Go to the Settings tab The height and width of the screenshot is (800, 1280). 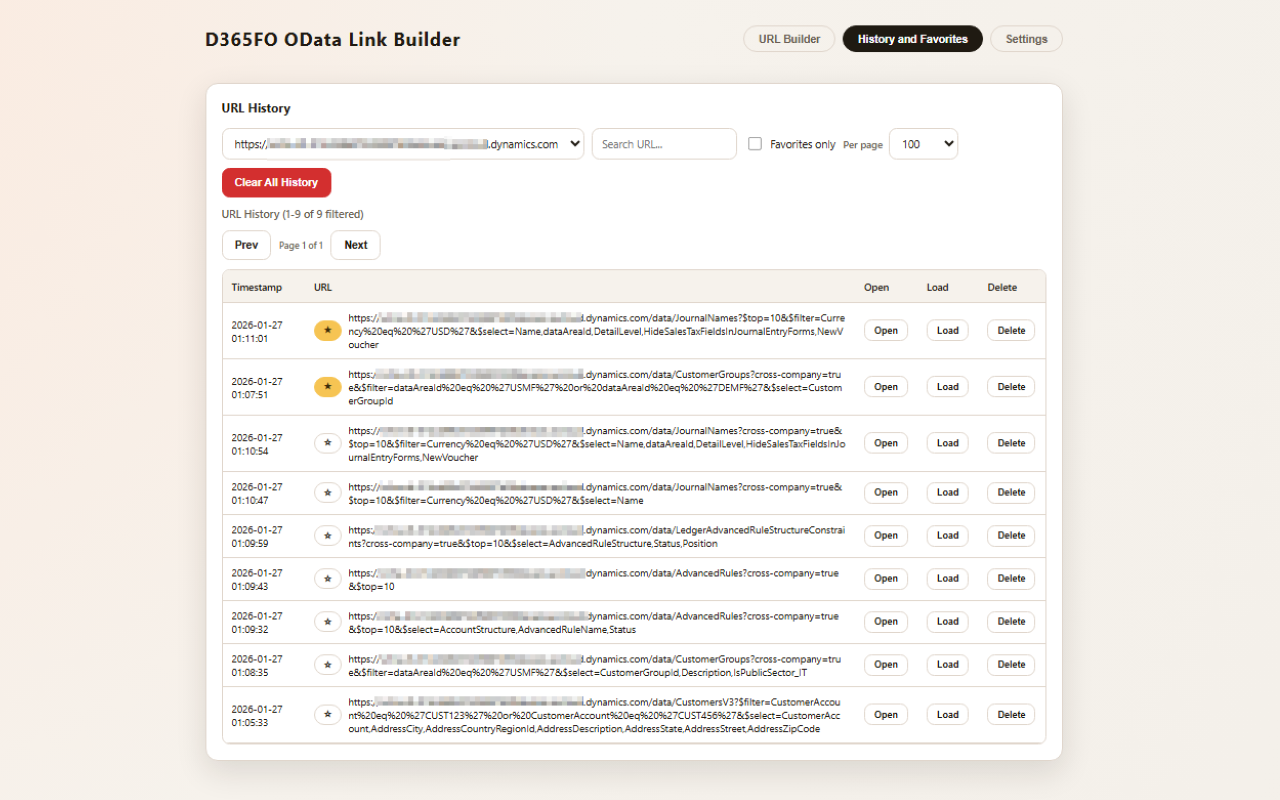pyautogui.click(x=1026, y=39)
